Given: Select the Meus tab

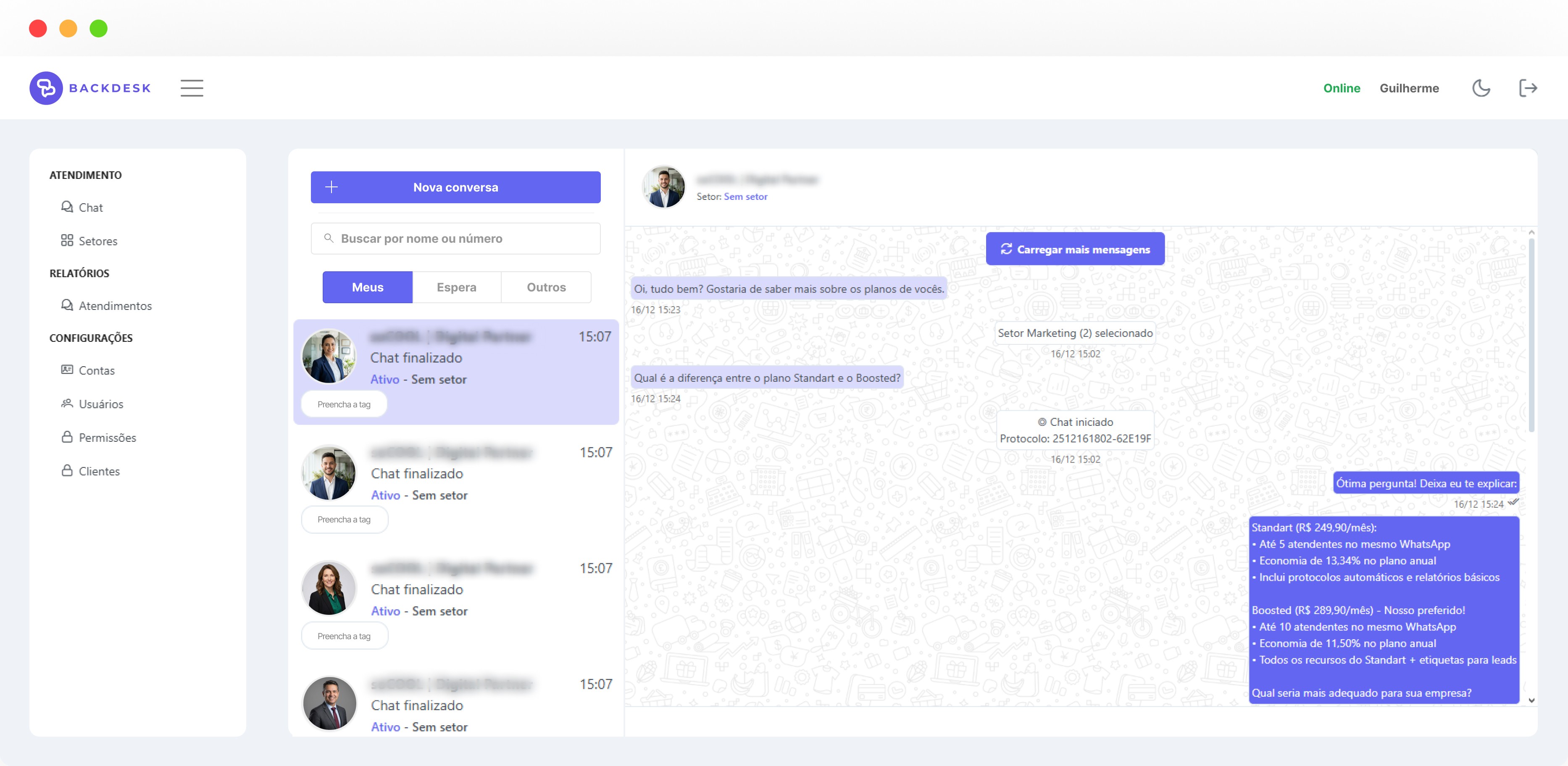Looking at the screenshot, I should pos(367,287).
